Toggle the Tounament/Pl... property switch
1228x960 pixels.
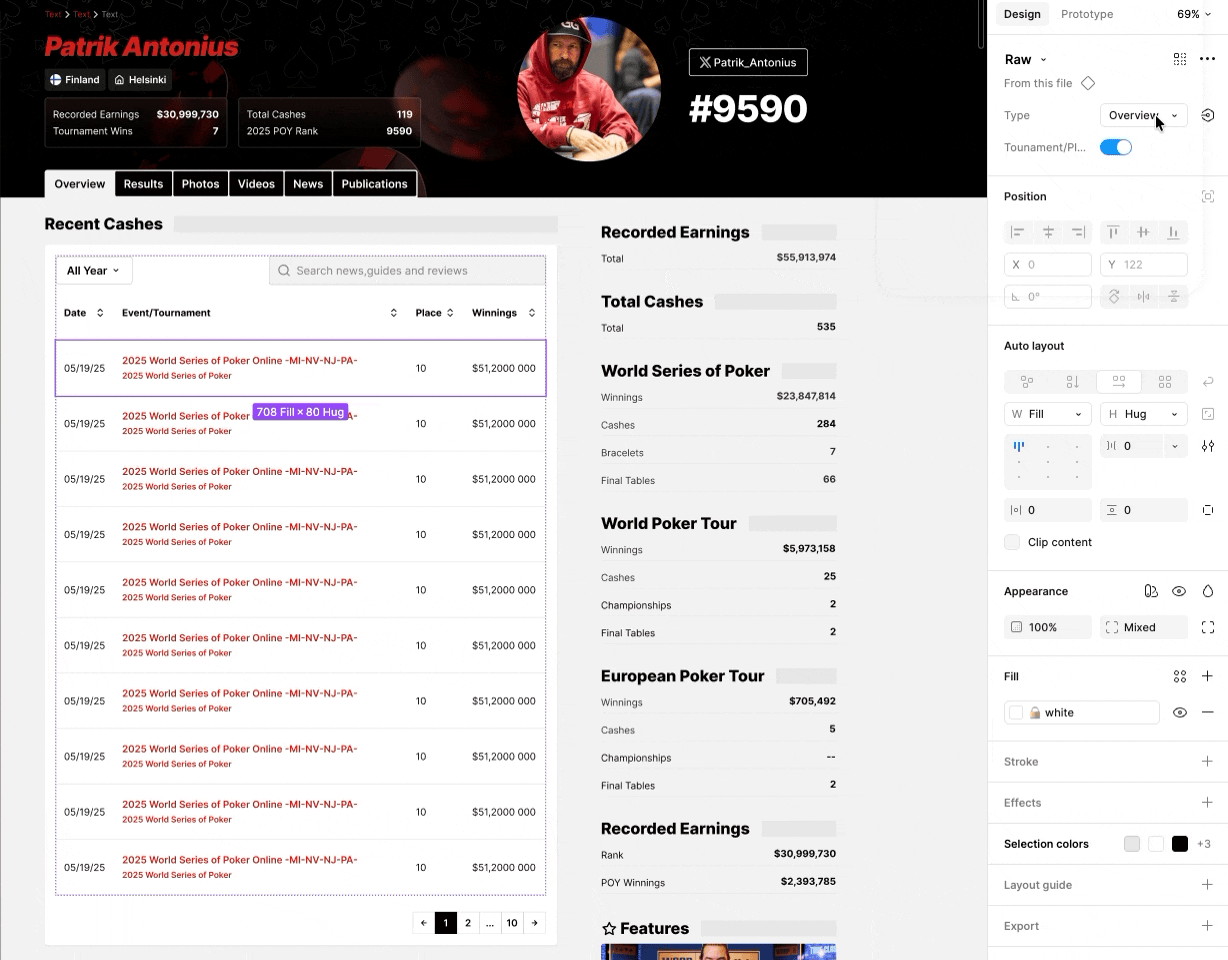click(1116, 147)
